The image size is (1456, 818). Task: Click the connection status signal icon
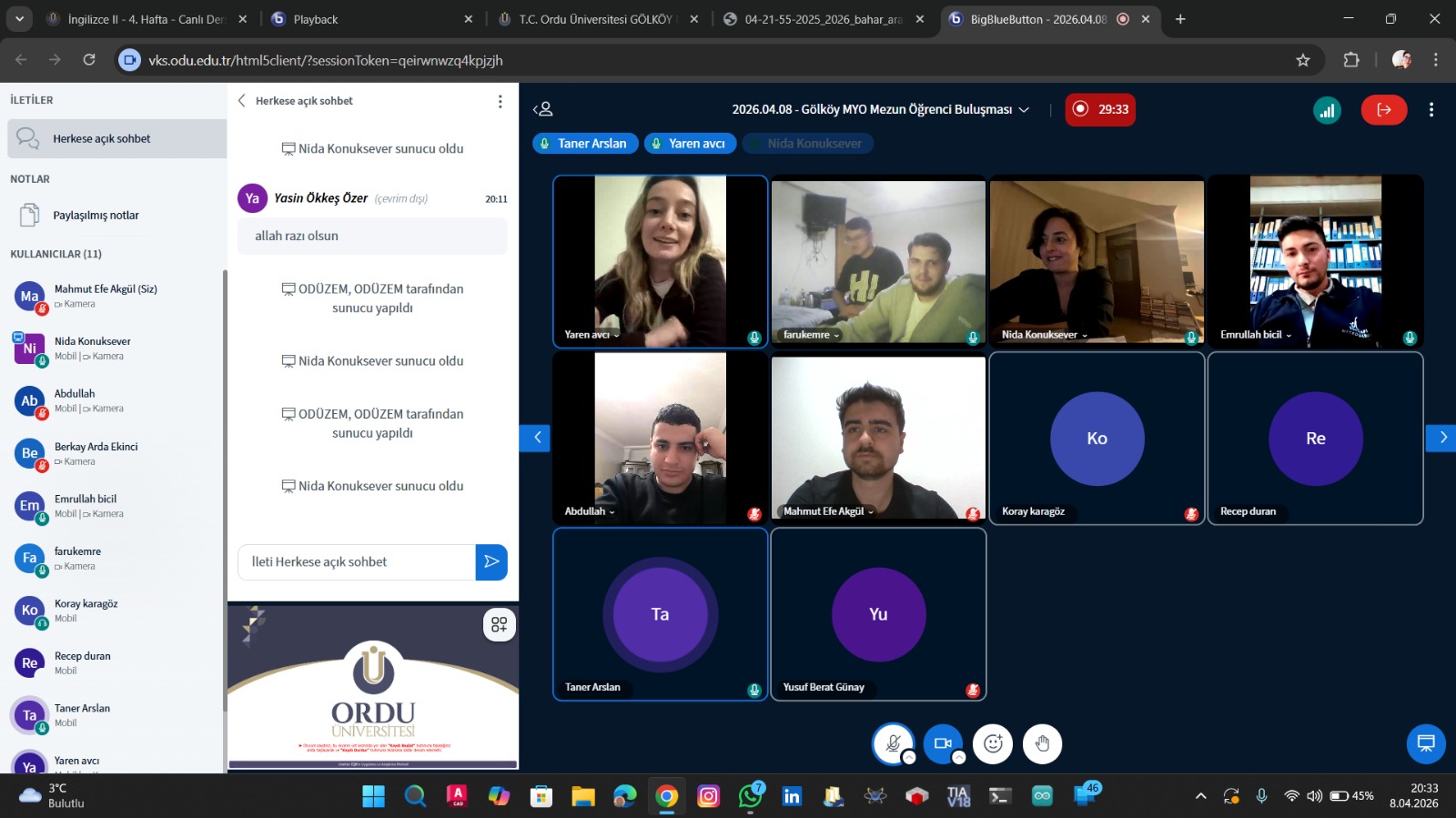point(1327,110)
